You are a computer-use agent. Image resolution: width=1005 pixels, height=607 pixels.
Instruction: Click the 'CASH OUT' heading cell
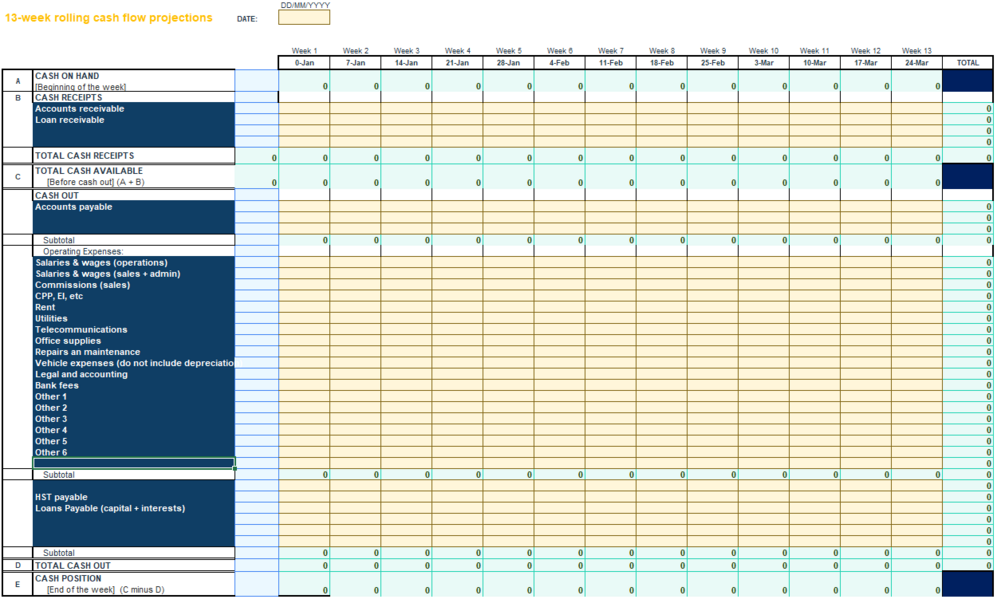pos(134,195)
